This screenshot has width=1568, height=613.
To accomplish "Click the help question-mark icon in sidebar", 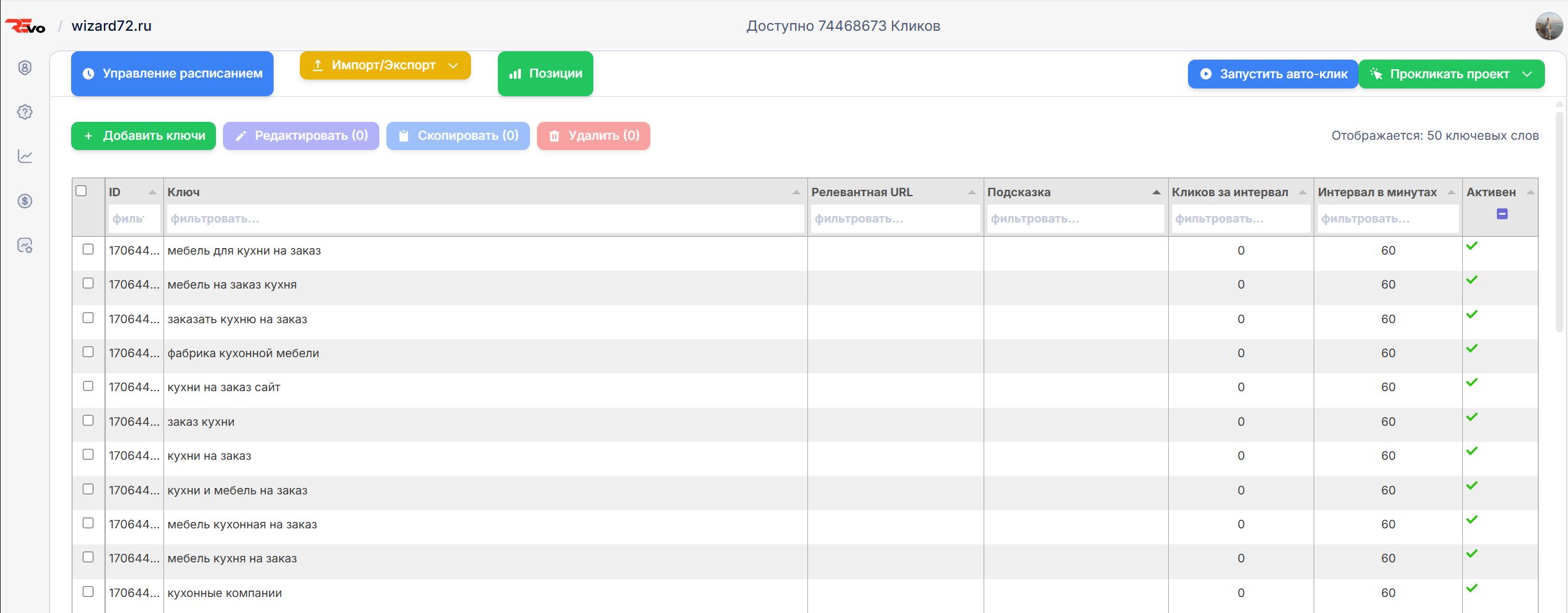I will (x=24, y=112).
